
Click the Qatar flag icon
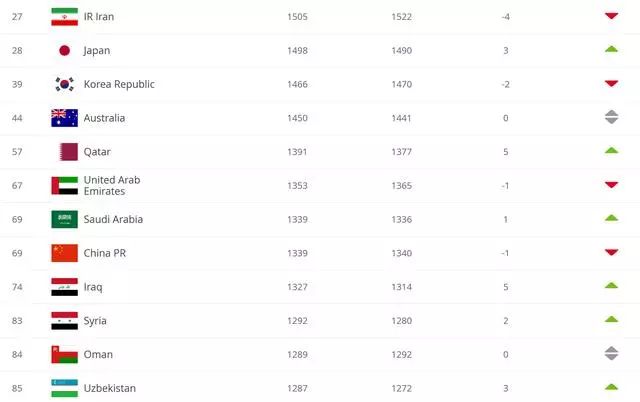[69, 152]
